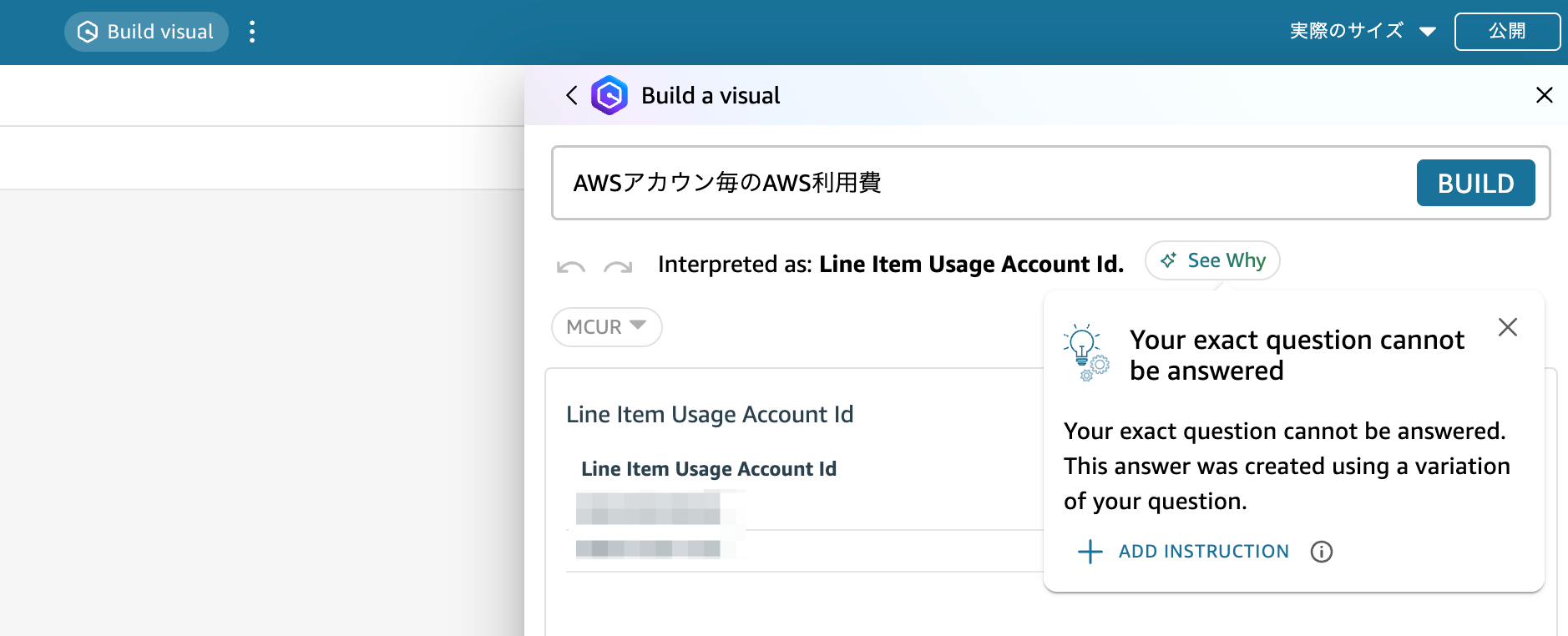Click the Amazon Q hexagon logo
This screenshot has width=1568, height=636.
[609, 95]
